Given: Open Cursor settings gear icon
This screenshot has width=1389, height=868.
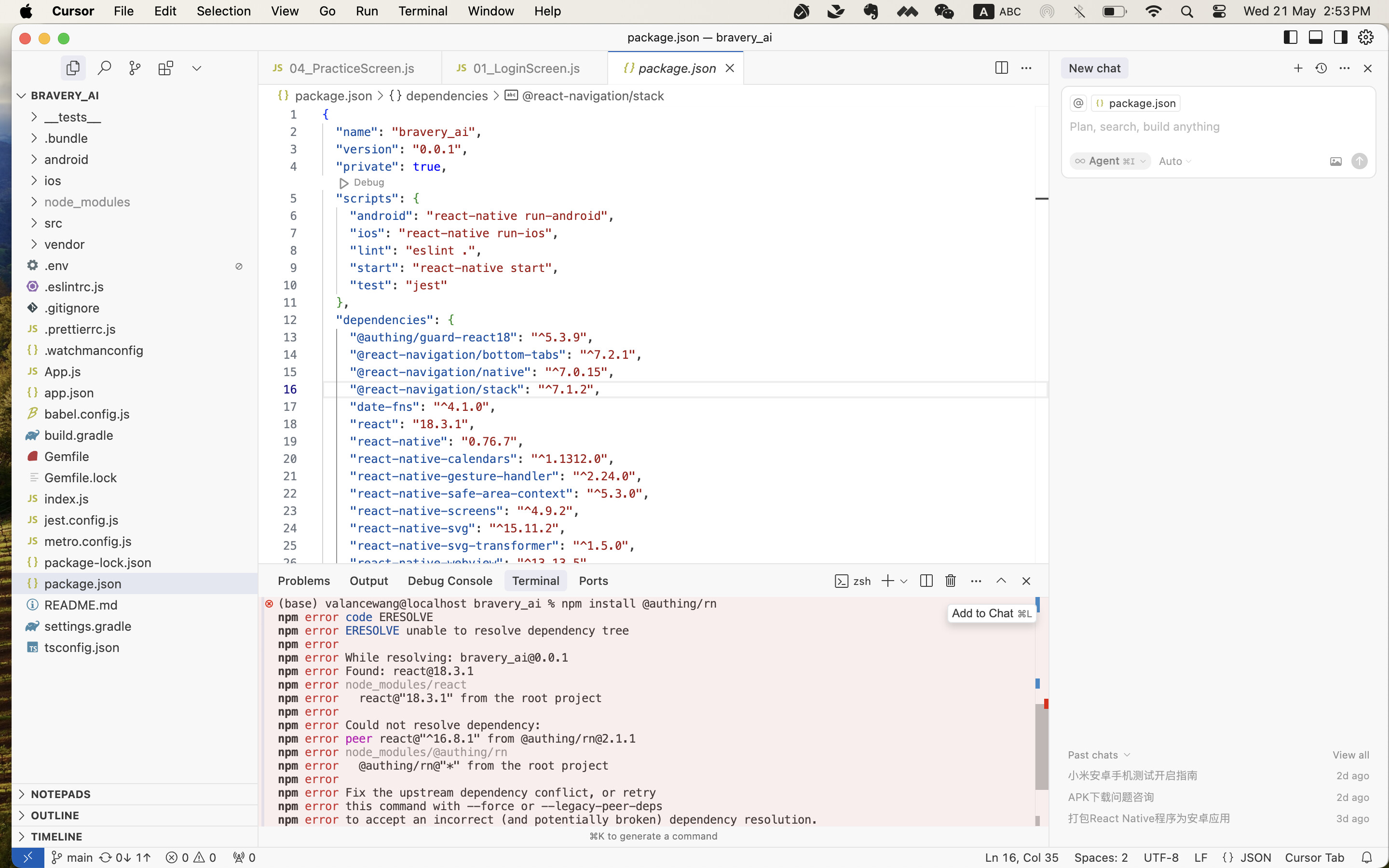Looking at the screenshot, I should tap(1366, 37).
